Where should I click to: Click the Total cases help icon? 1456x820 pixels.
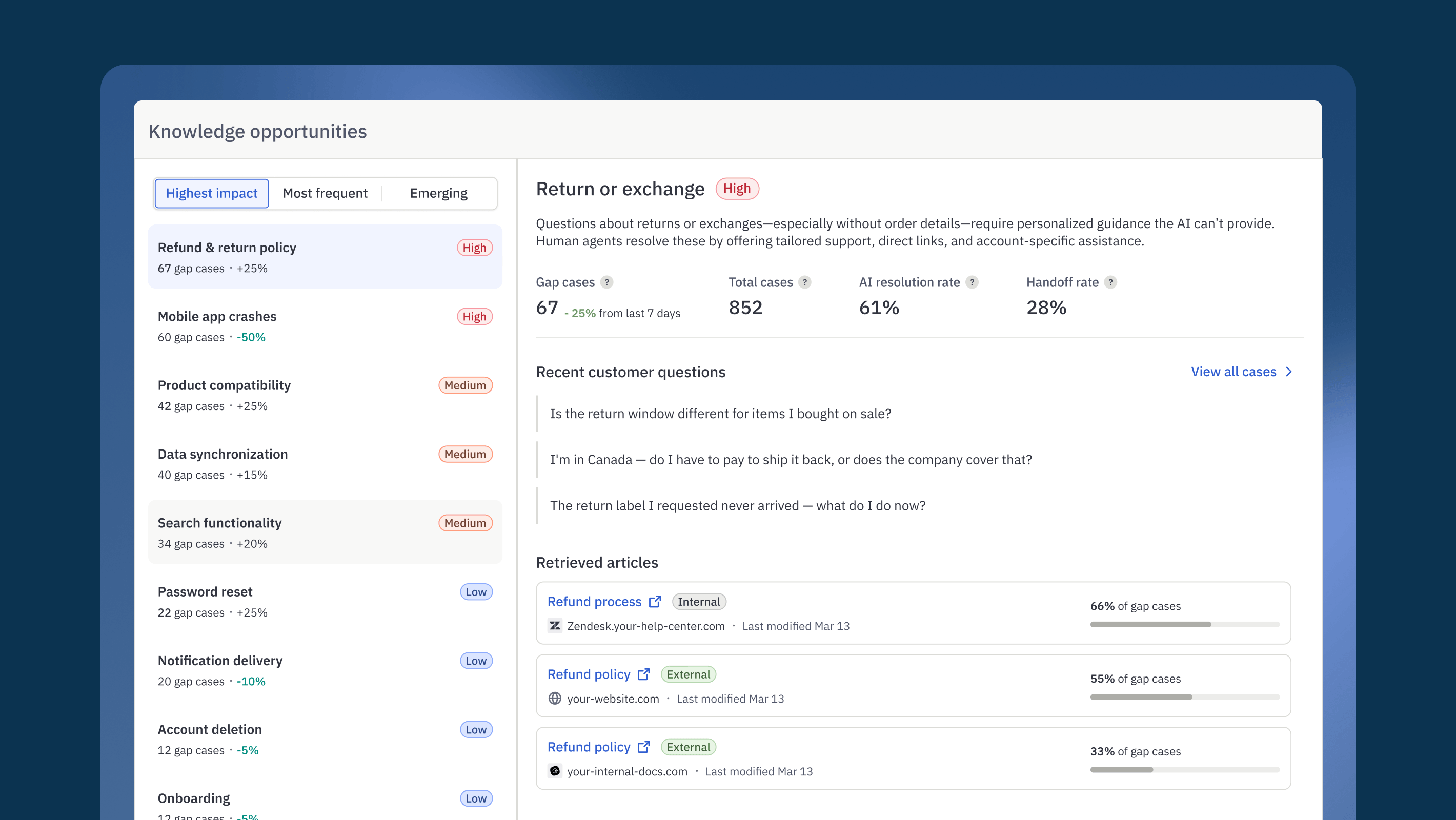pyautogui.click(x=804, y=282)
